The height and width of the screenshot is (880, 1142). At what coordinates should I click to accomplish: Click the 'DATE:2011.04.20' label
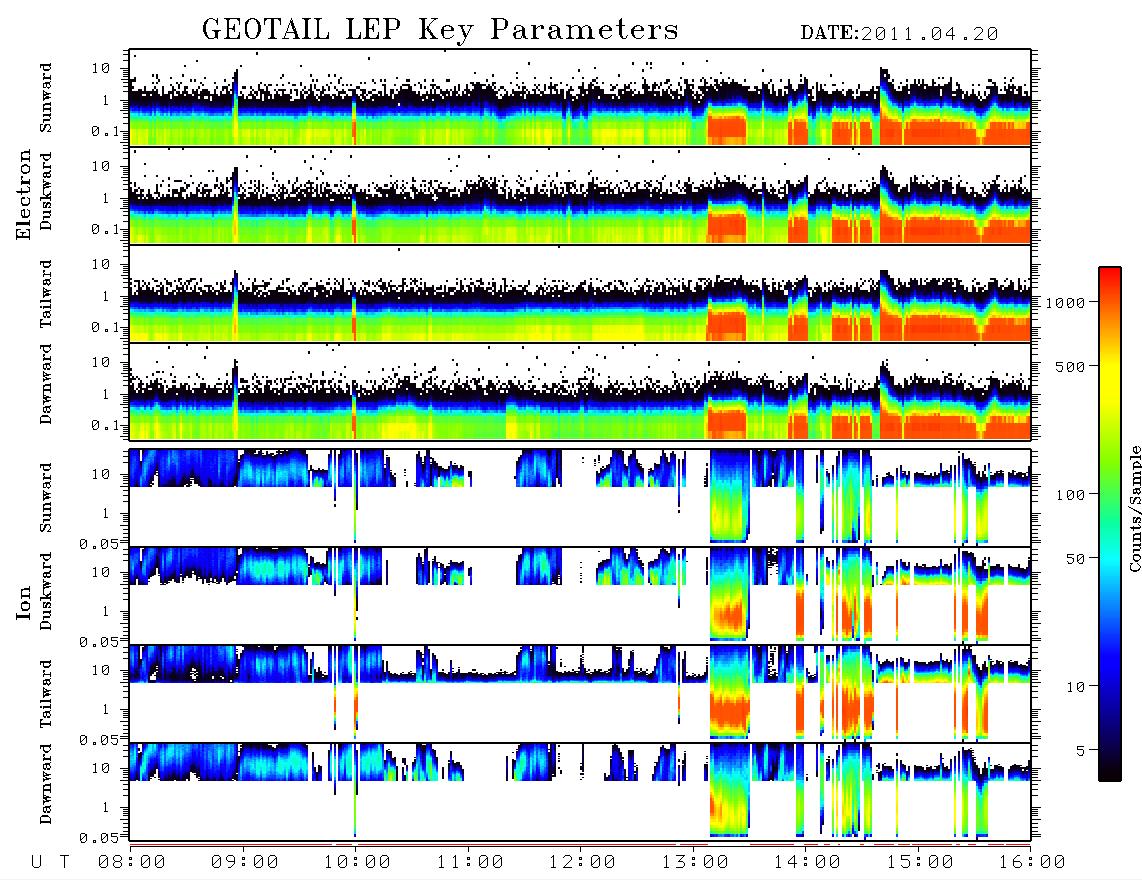tap(899, 34)
